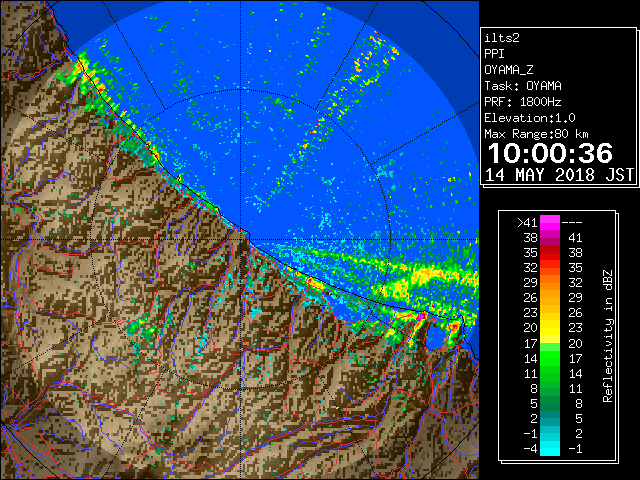Viewport: 640px width, 480px height.
Task: Click the --- legend label
Action: (x=572, y=223)
